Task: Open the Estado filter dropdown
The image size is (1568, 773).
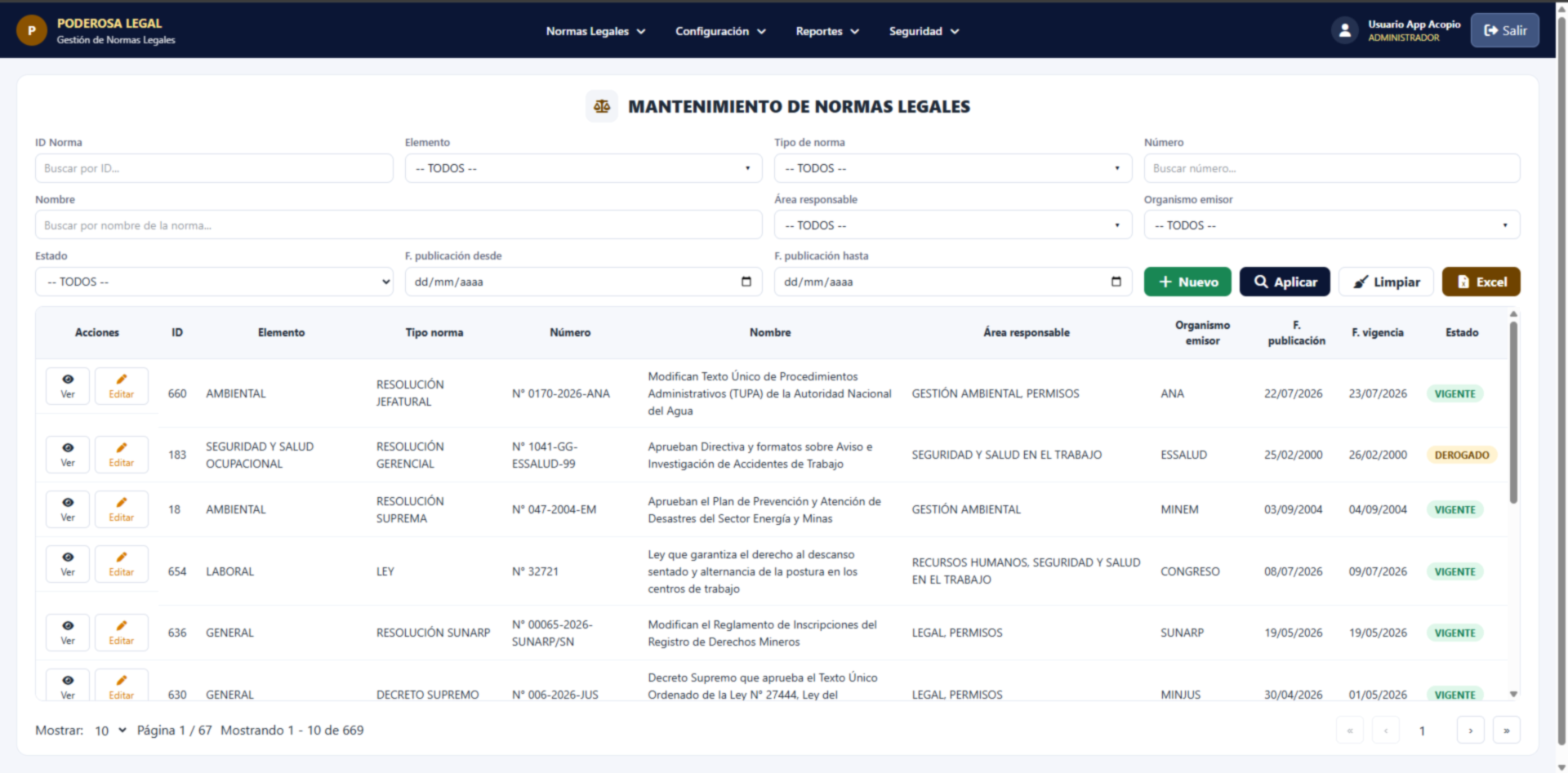Action: pyautogui.click(x=214, y=282)
